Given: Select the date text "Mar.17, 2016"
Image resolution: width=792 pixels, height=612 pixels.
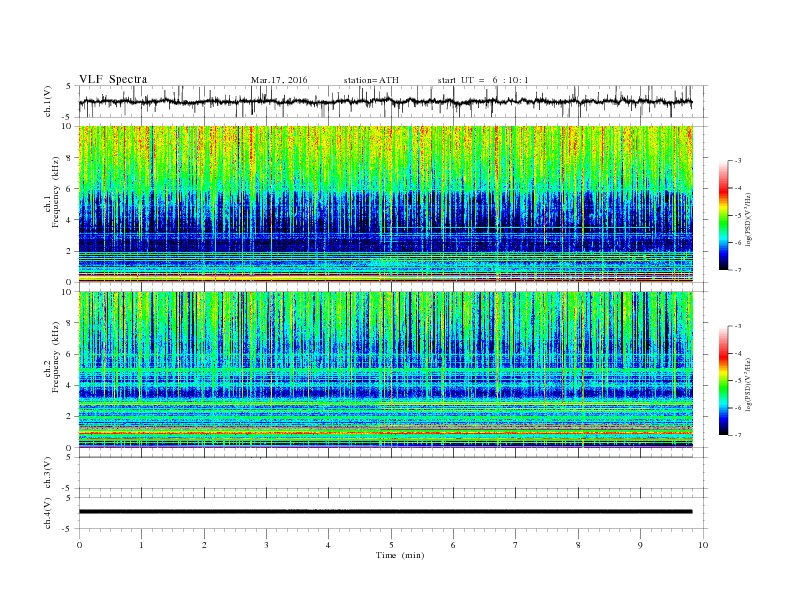Looking at the screenshot, I should 279,80.
